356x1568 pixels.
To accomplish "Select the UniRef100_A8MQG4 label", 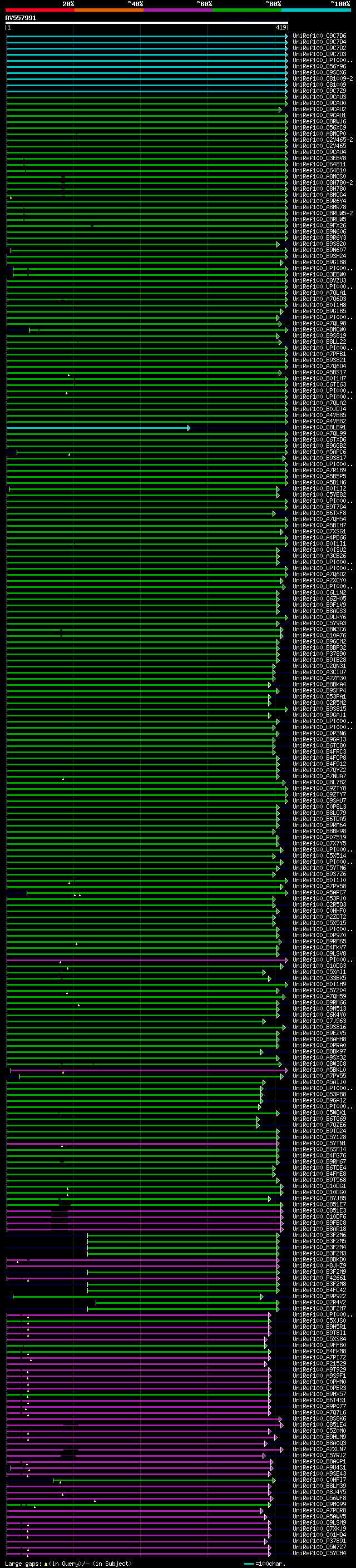I will click(x=319, y=195).
